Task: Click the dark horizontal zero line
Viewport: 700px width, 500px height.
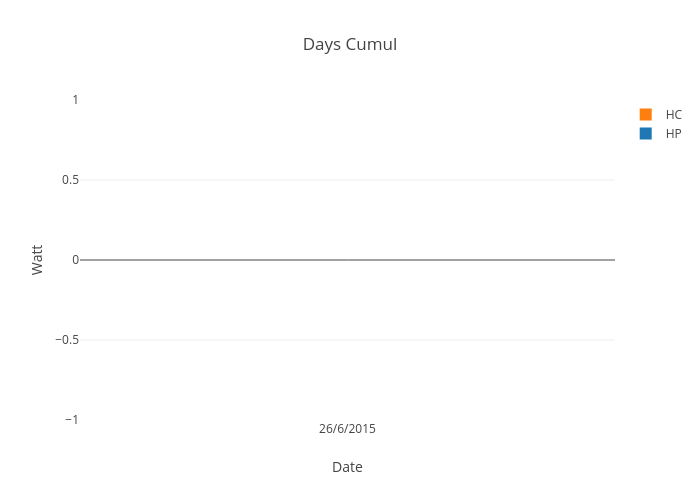Action: click(347, 259)
